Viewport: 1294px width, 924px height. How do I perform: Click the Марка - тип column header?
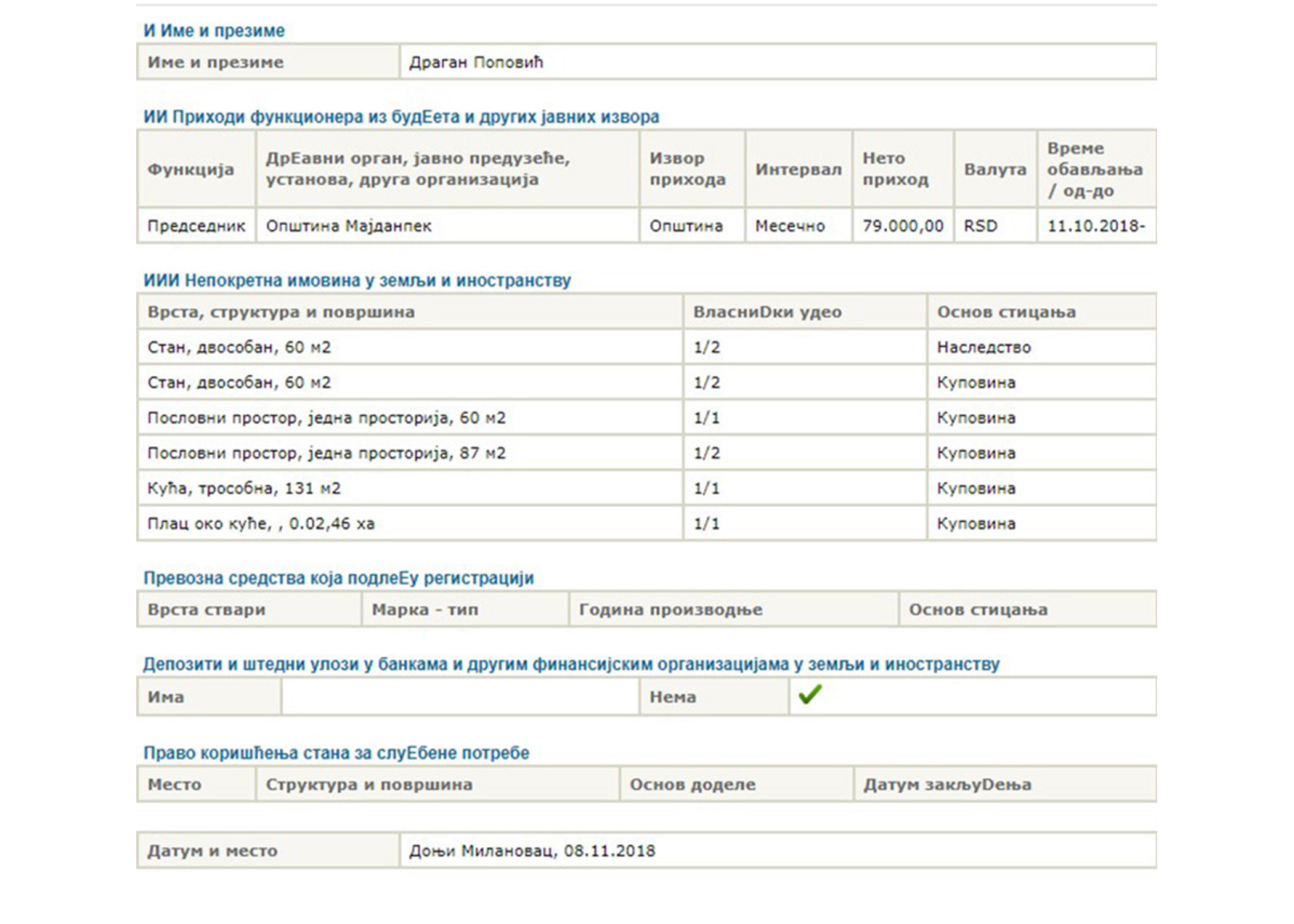tap(425, 610)
